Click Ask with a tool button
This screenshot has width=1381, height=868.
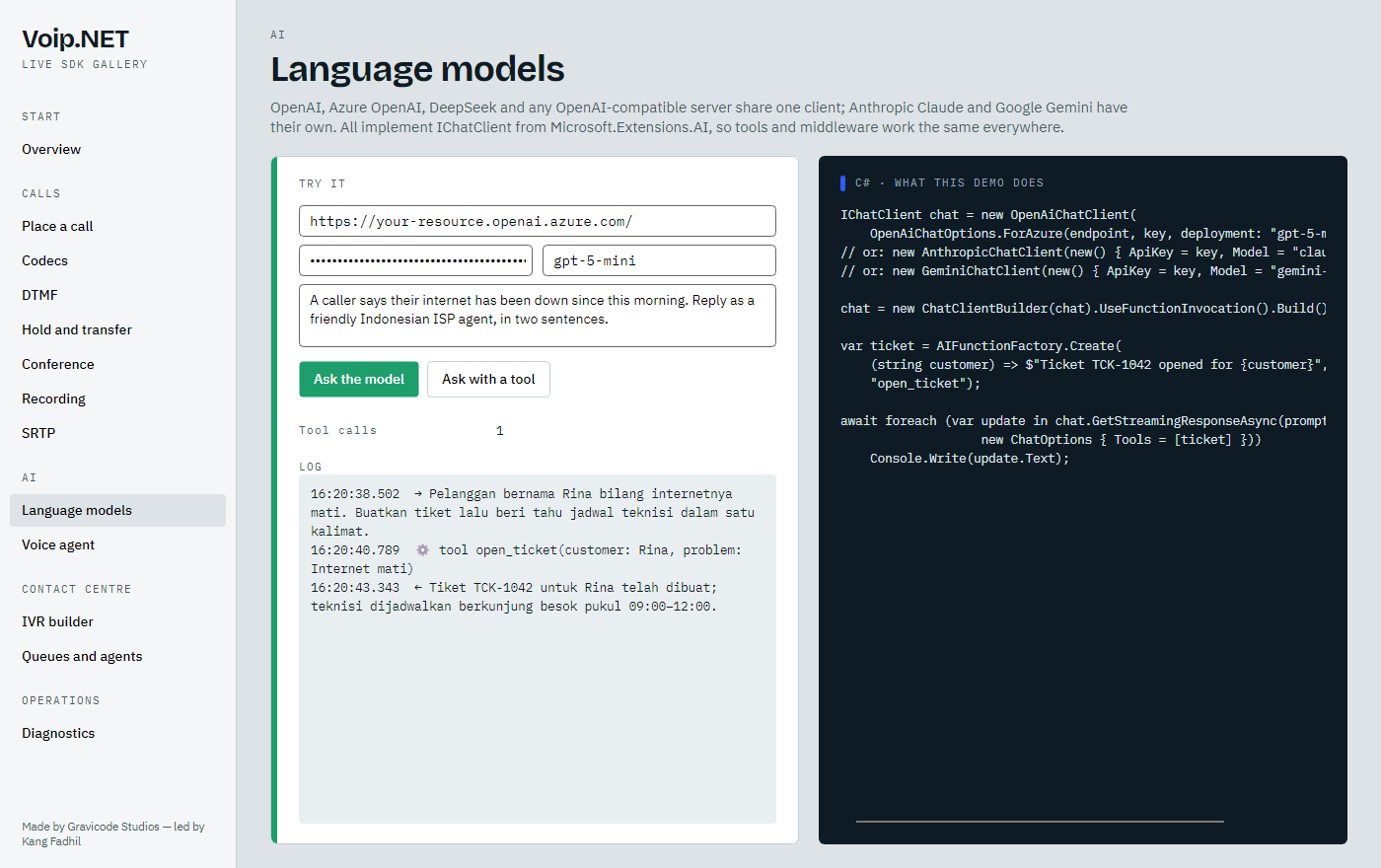click(x=488, y=380)
